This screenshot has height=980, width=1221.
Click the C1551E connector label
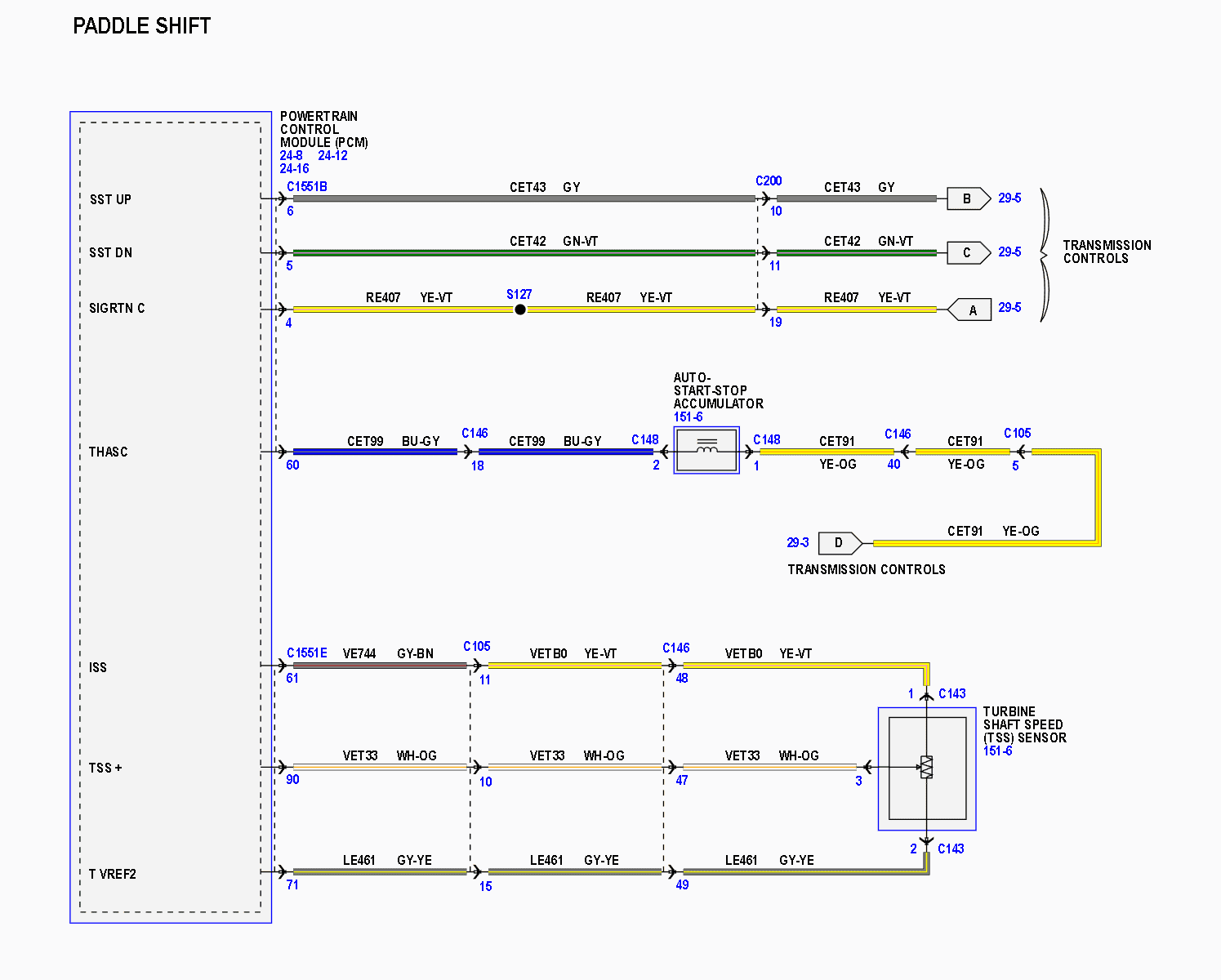pyautogui.click(x=307, y=653)
